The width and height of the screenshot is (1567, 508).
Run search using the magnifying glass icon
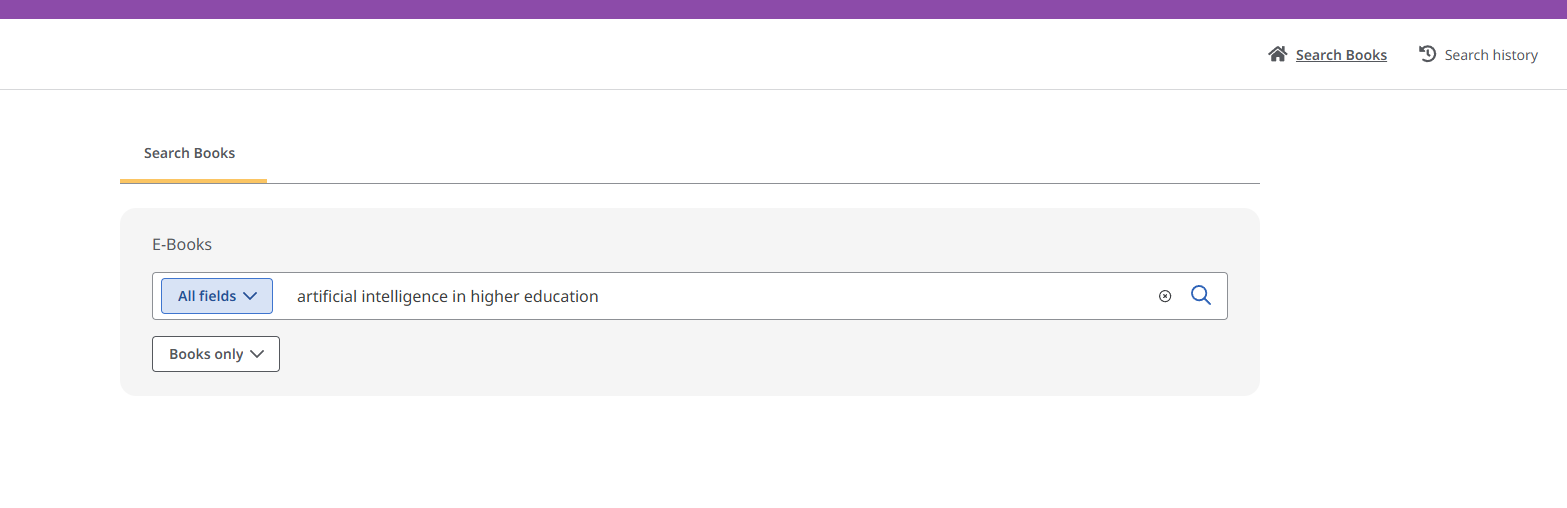tap(1201, 295)
